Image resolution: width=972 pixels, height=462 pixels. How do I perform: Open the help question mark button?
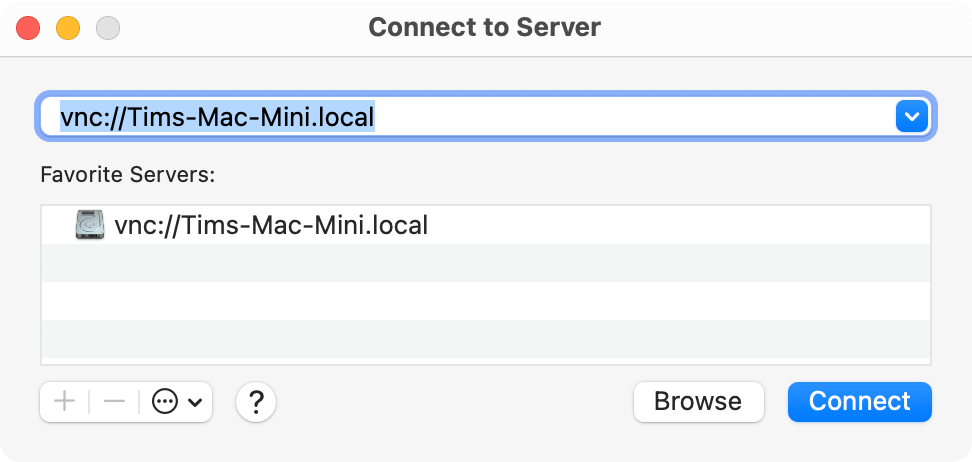[256, 402]
